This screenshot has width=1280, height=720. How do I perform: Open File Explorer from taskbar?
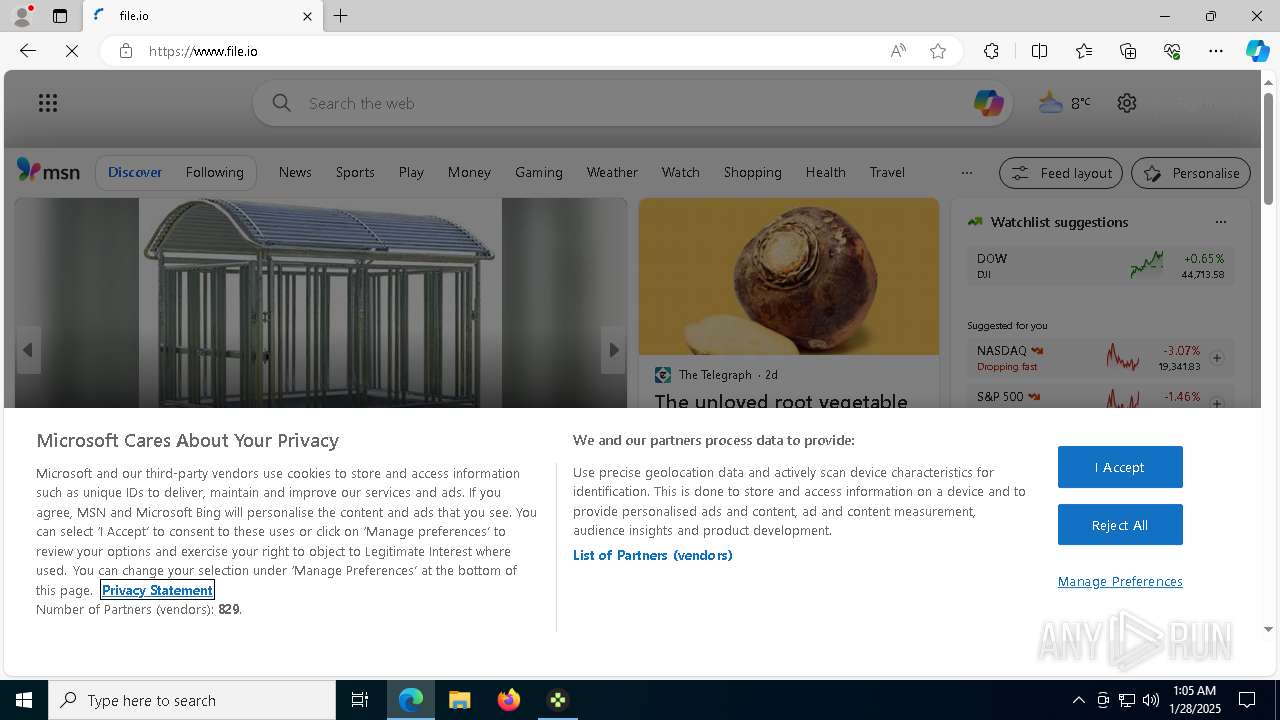pos(459,700)
